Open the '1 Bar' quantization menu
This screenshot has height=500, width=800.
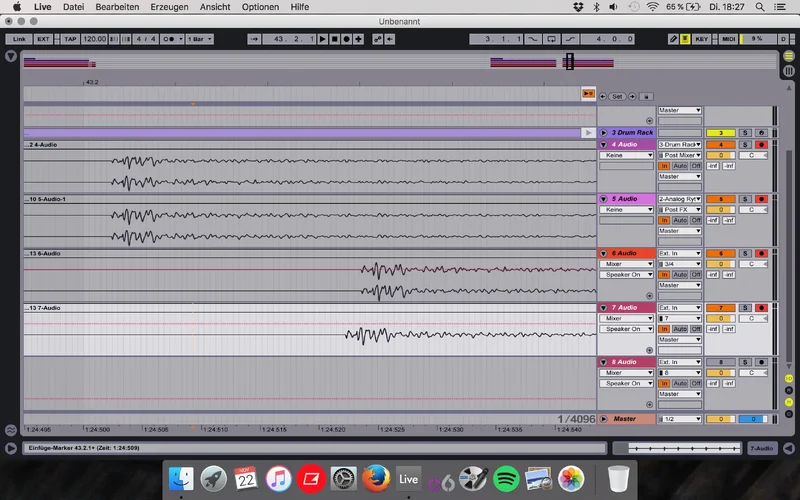pos(199,39)
